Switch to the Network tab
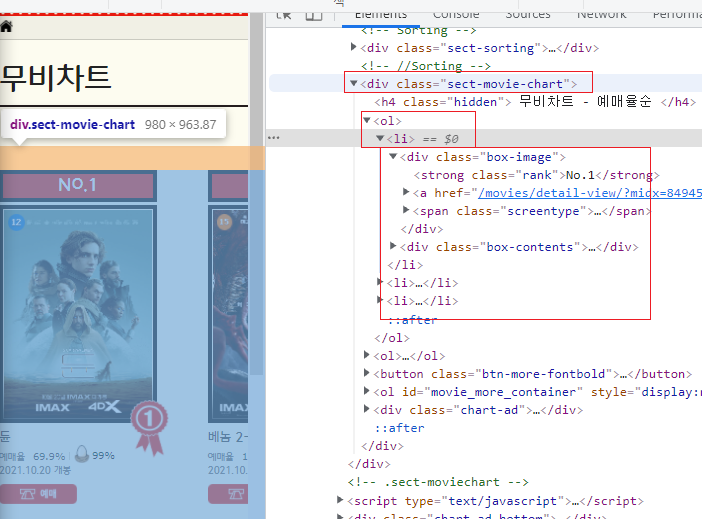702x519 pixels. (x=601, y=16)
